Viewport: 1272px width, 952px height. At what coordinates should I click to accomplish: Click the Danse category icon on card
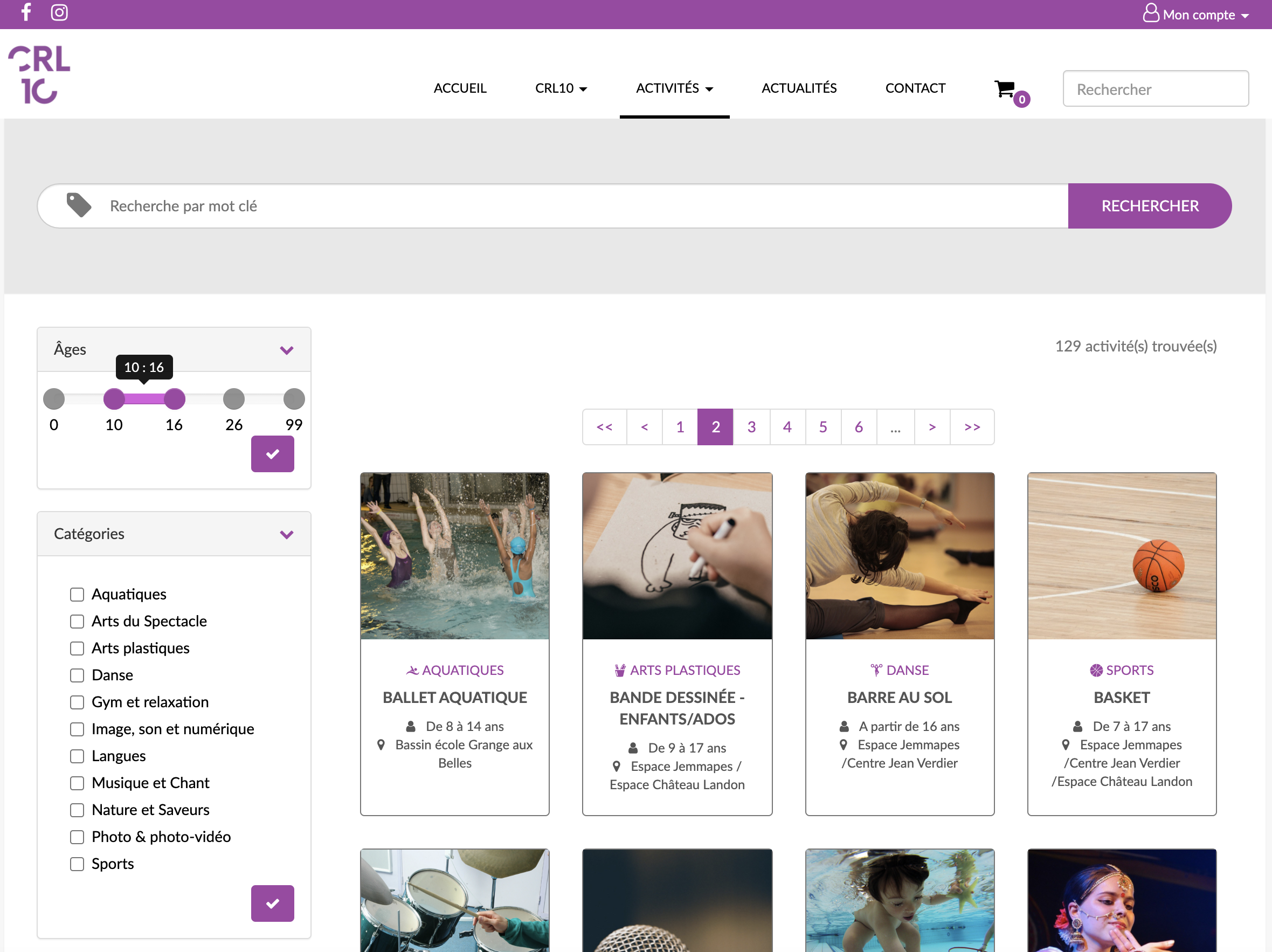coord(876,670)
